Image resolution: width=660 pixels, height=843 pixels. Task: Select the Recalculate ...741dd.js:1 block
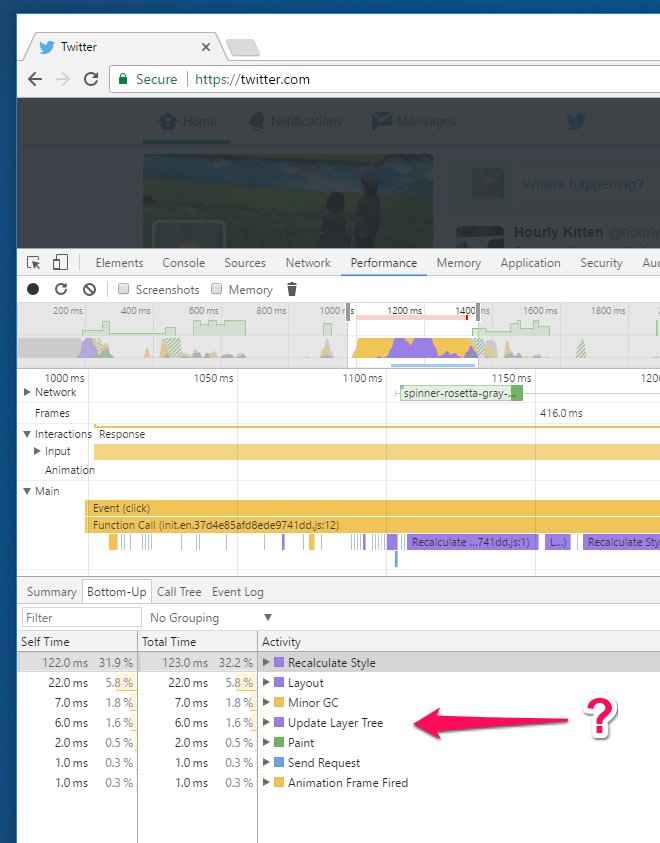click(472, 542)
